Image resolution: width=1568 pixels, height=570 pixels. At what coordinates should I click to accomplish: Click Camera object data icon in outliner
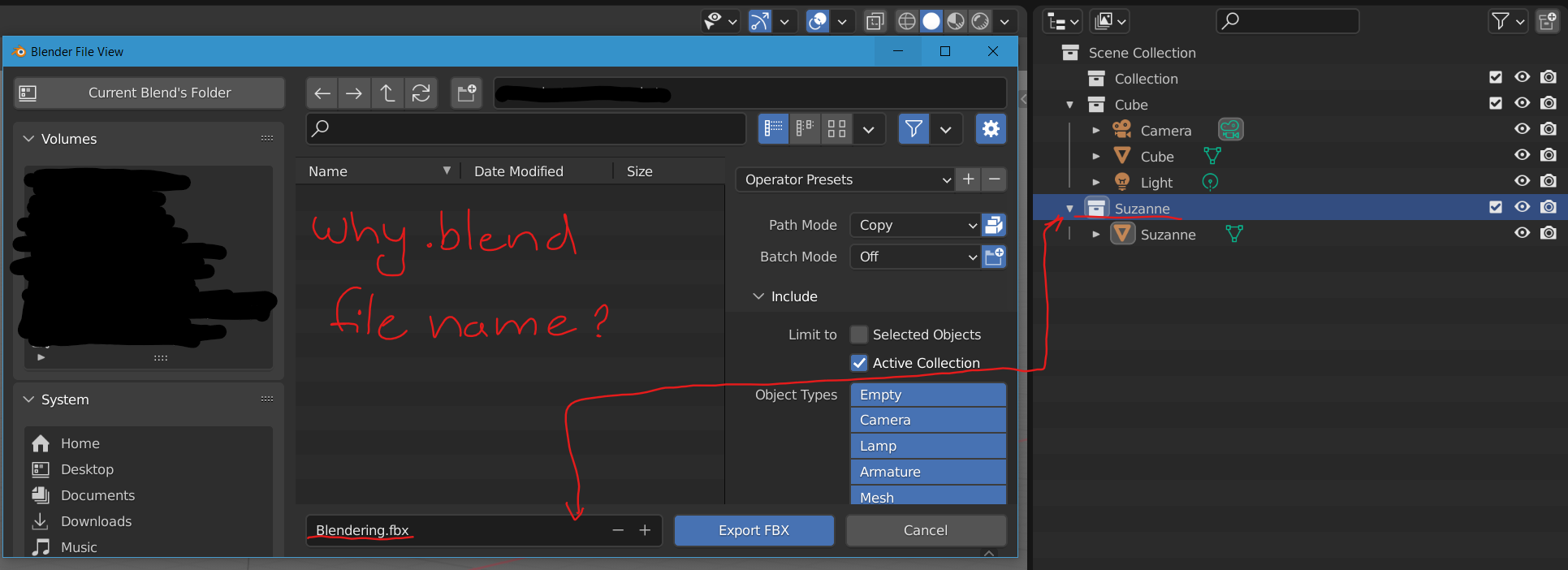[x=1231, y=130]
